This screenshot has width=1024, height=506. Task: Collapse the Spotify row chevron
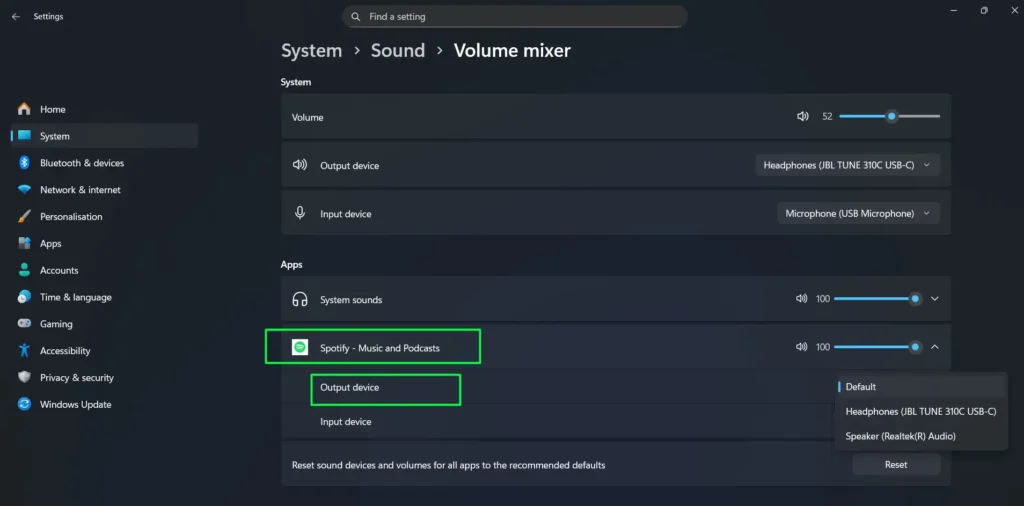(935, 347)
